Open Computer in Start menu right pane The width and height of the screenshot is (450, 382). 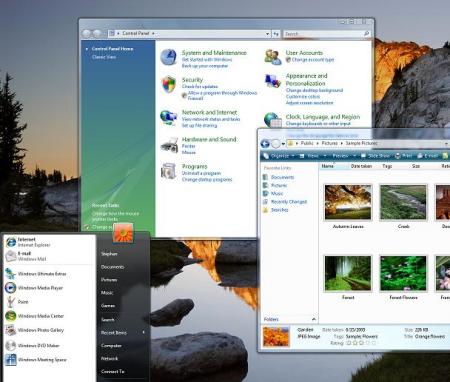[111, 346]
